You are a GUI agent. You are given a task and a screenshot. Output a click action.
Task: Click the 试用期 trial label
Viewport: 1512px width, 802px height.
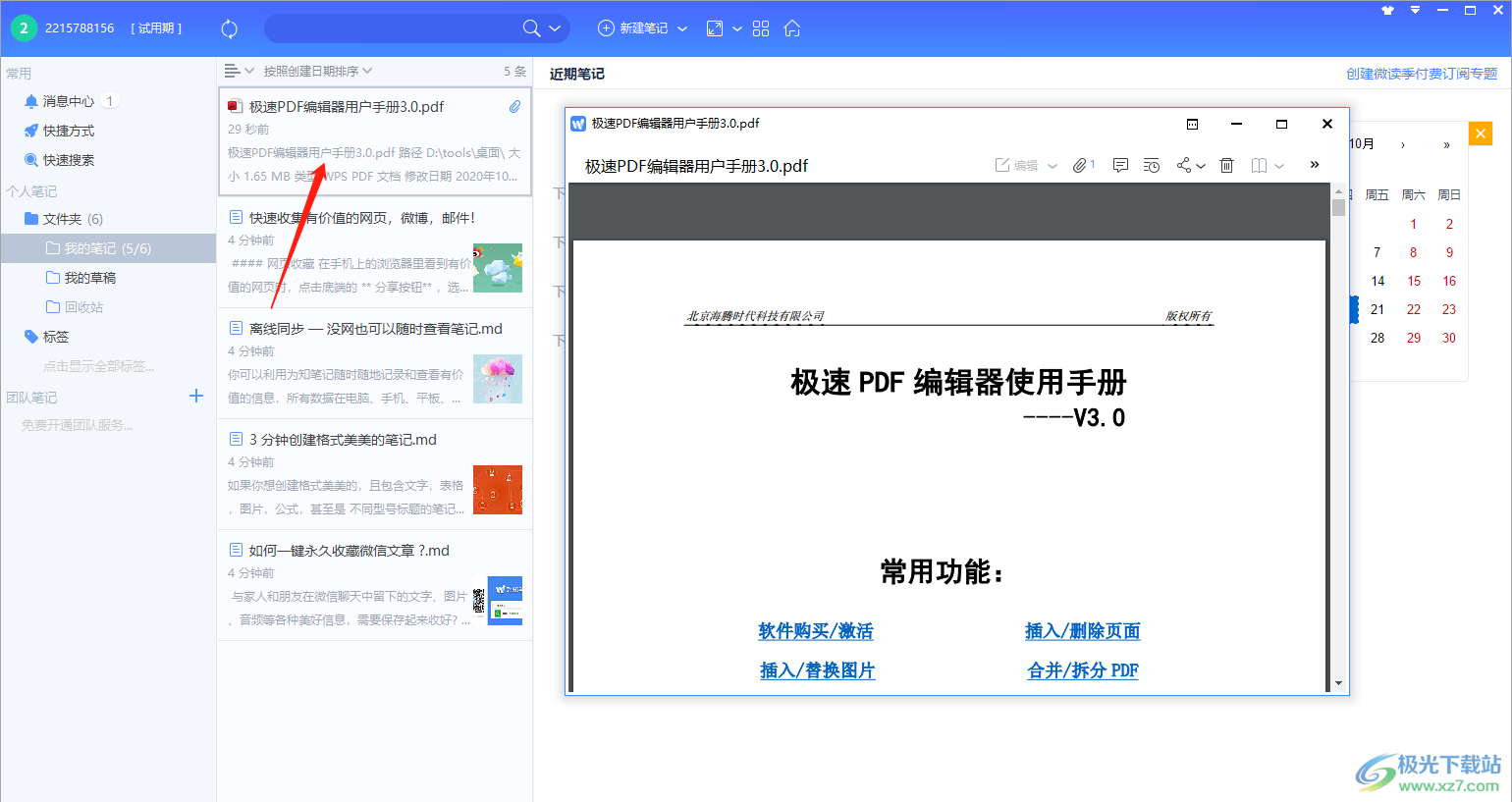coord(156,28)
